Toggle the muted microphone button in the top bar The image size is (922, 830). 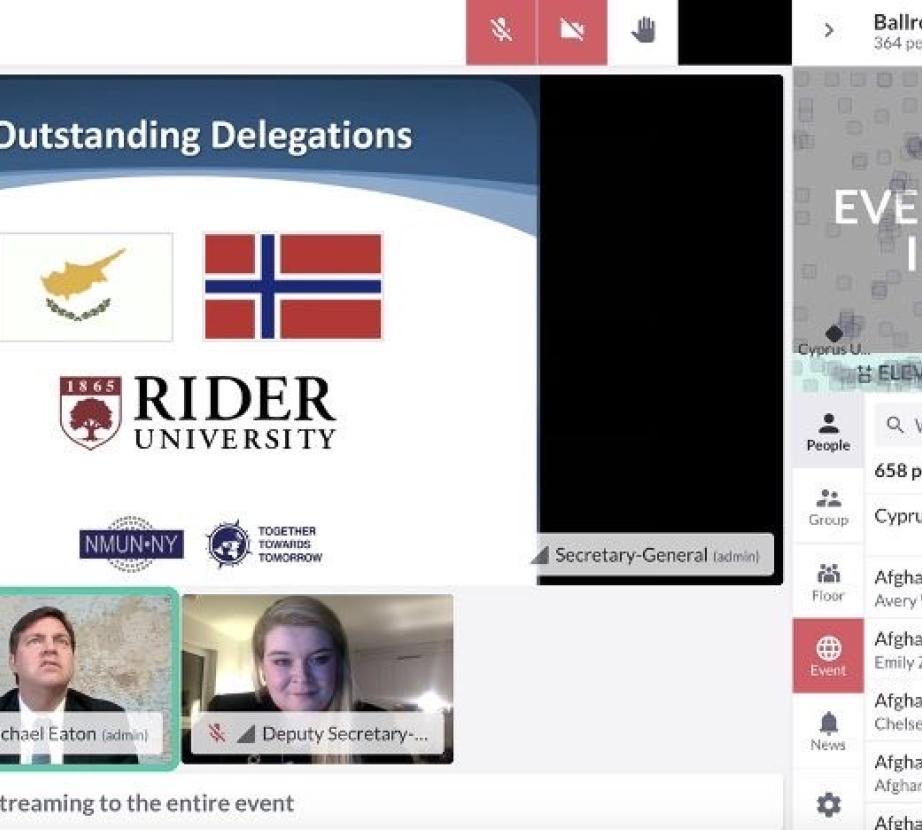(x=501, y=32)
